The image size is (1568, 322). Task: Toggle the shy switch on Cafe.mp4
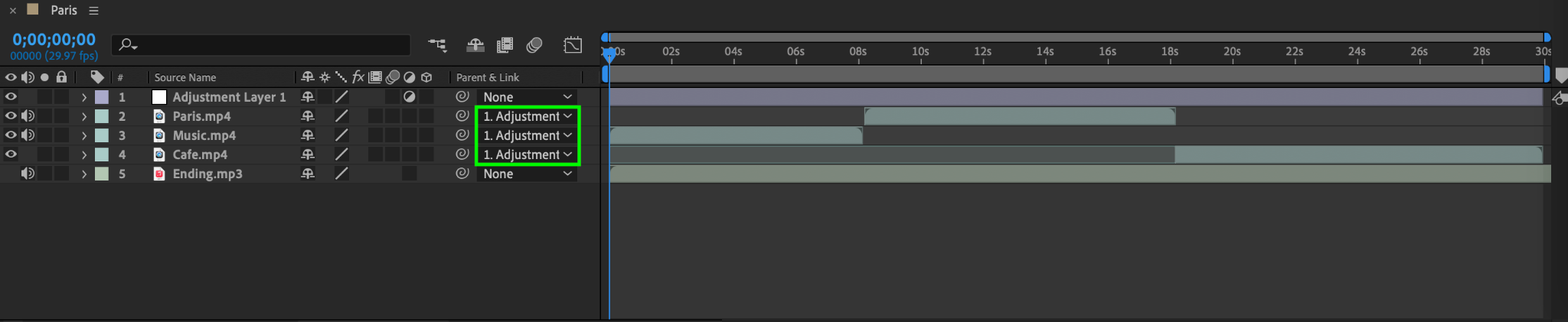click(307, 154)
